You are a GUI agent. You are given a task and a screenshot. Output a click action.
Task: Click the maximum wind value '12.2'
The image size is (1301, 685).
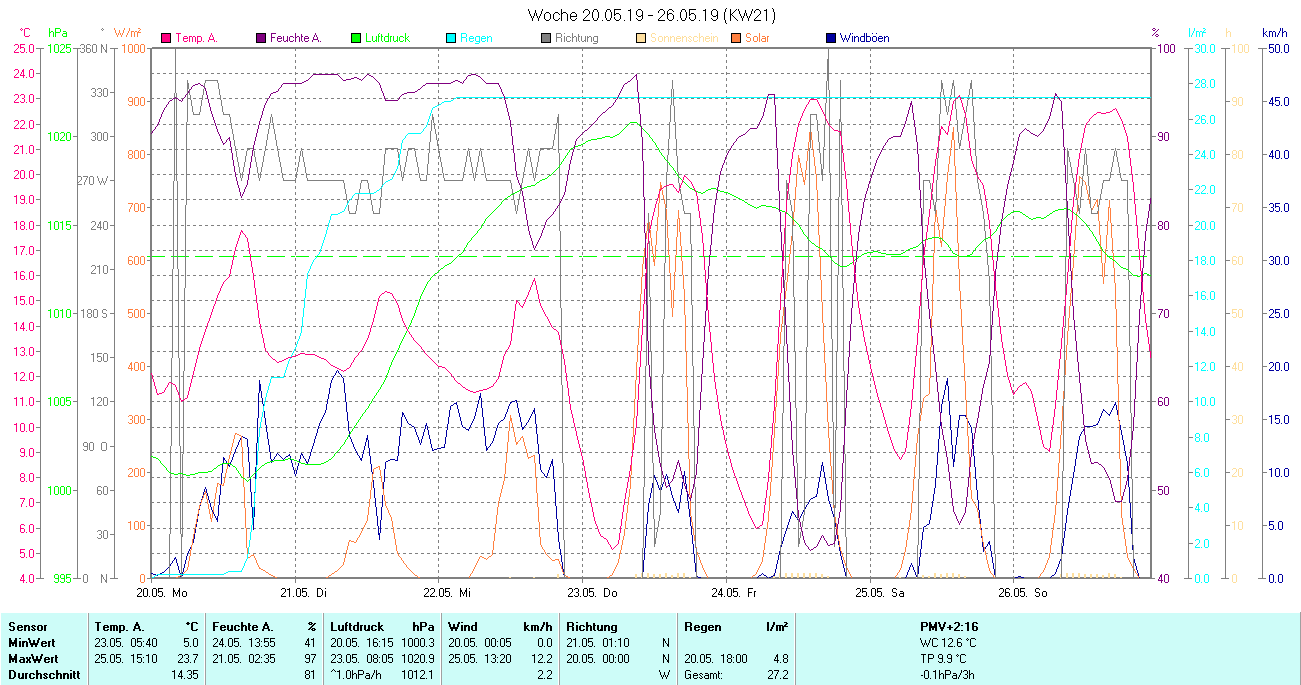click(x=543, y=659)
